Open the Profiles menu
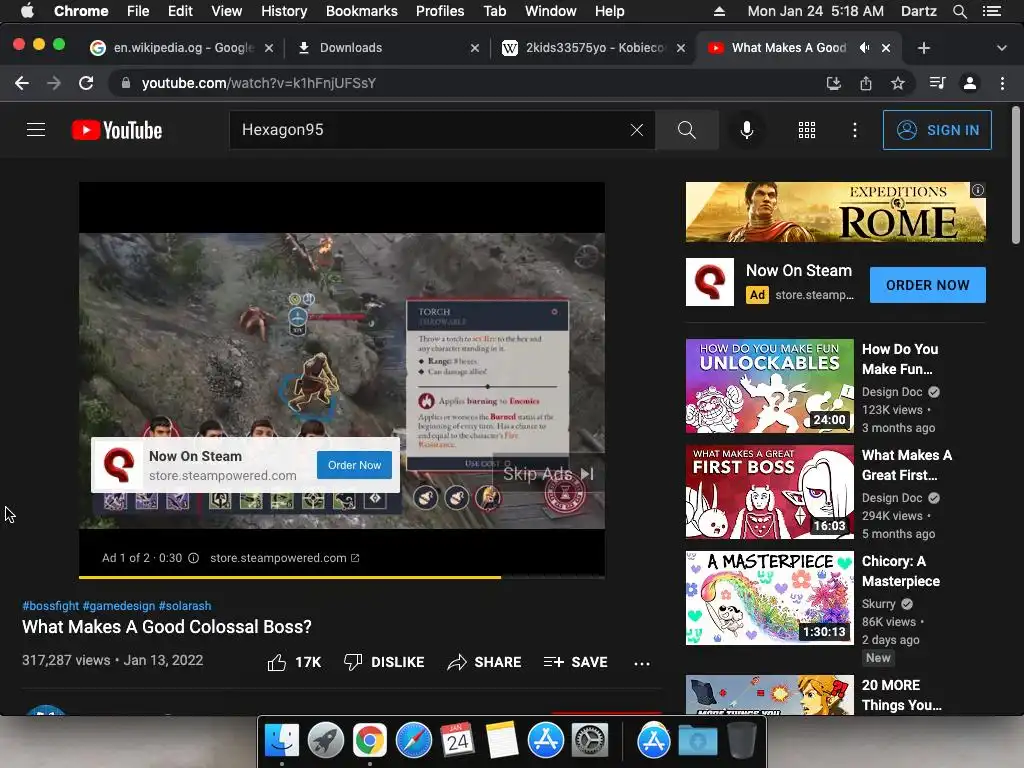 coord(440,11)
